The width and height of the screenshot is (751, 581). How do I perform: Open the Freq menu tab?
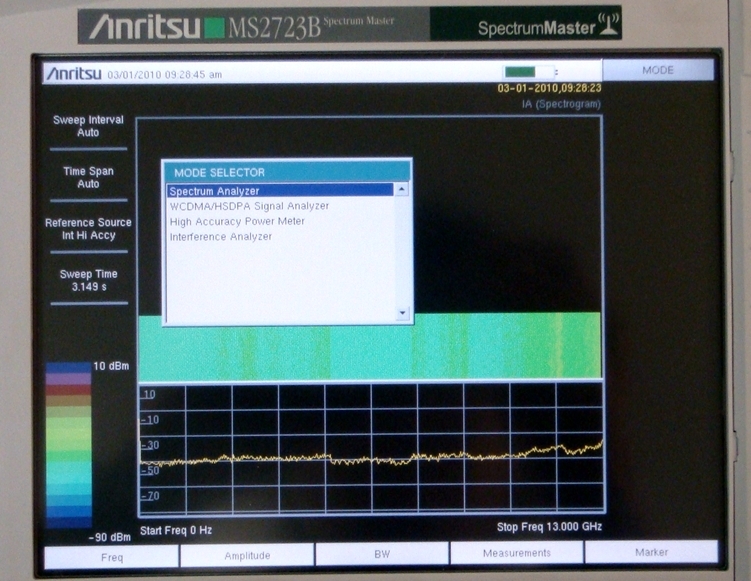point(112,557)
